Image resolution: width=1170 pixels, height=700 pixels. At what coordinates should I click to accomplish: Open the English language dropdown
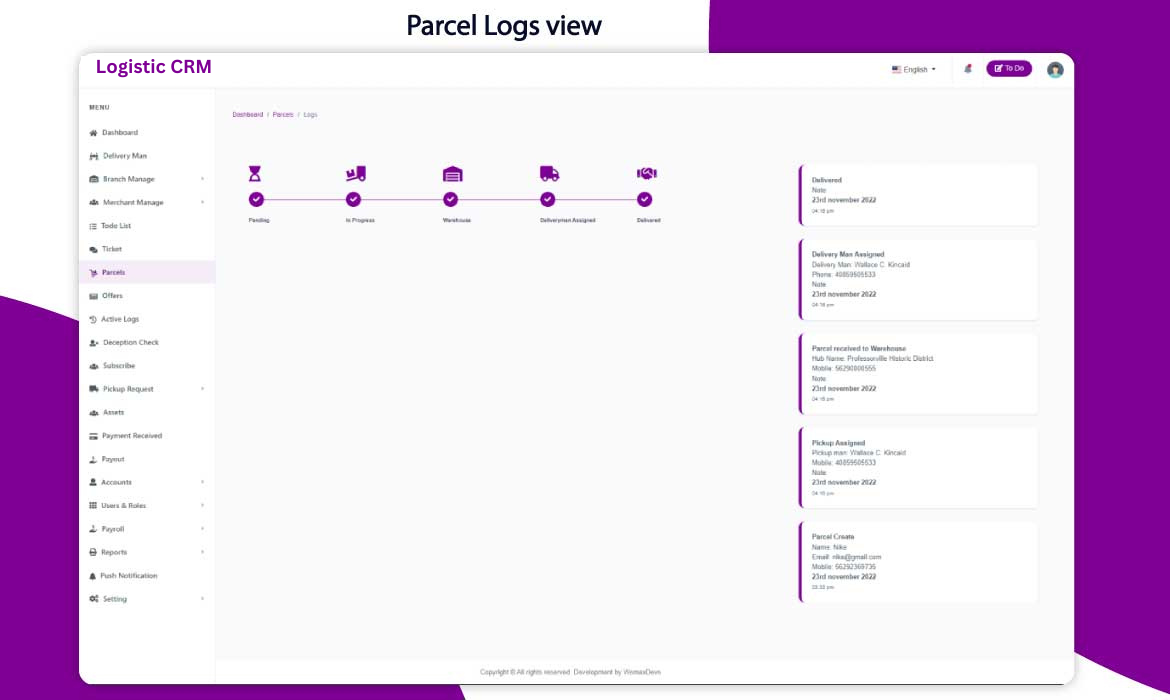pyautogui.click(x=914, y=70)
